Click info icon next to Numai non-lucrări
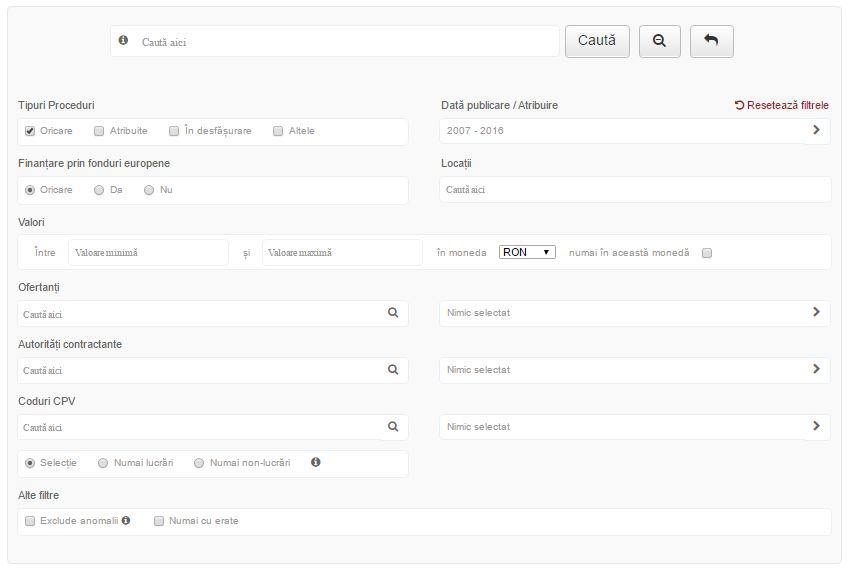Image resolution: width=849 pixels, height=570 pixels. coord(316,462)
